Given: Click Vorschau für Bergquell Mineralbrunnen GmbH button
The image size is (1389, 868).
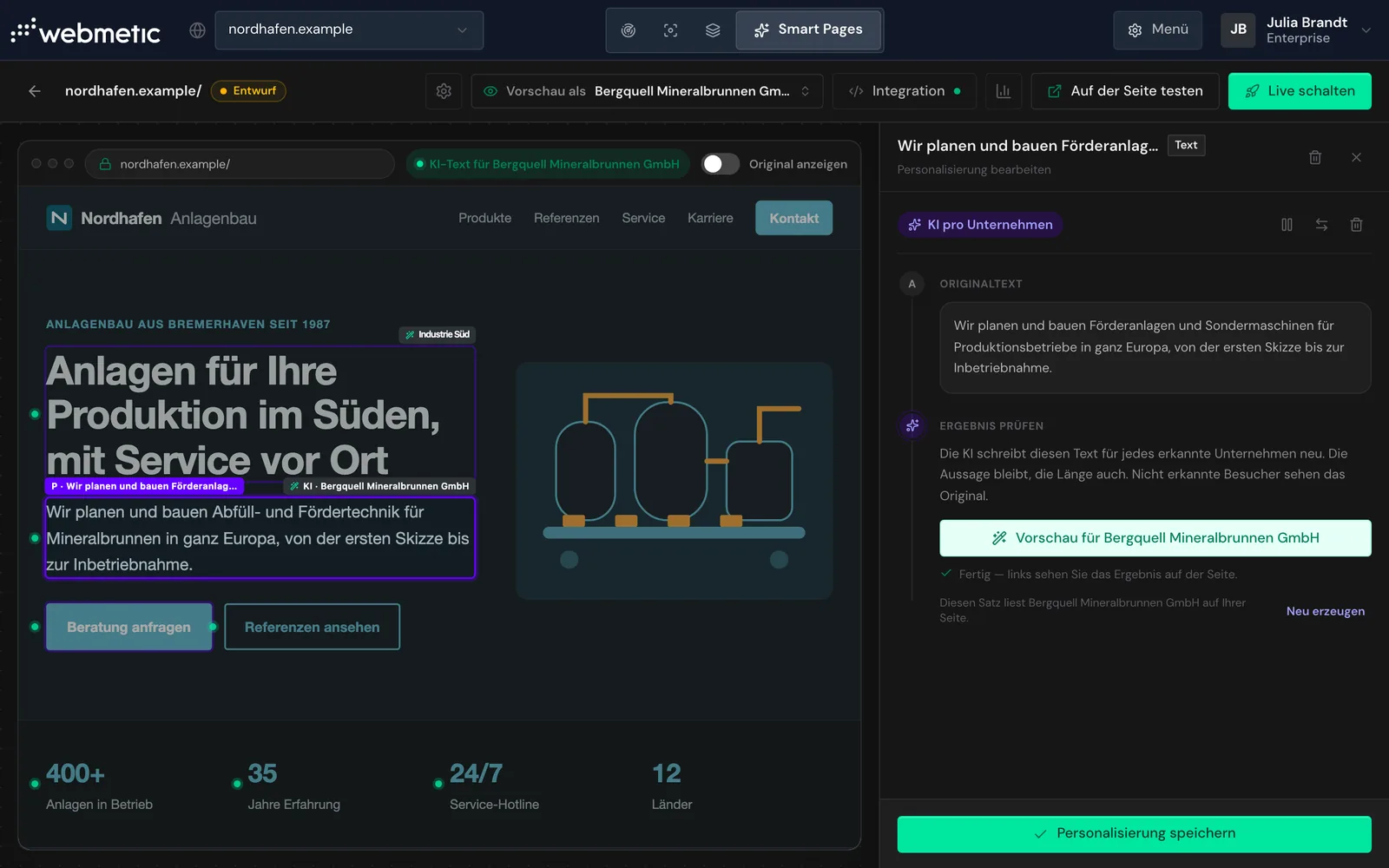Looking at the screenshot, I should (x=1155, y=538).
